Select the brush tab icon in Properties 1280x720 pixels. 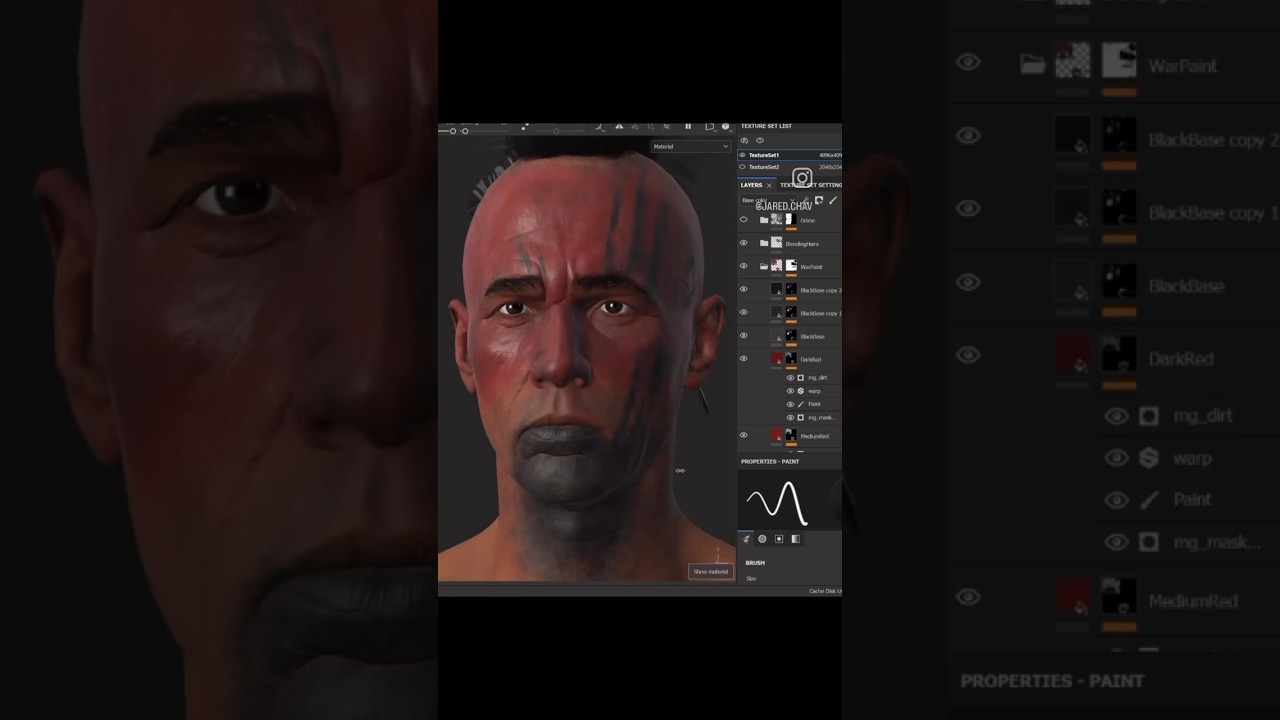(746, 539)
